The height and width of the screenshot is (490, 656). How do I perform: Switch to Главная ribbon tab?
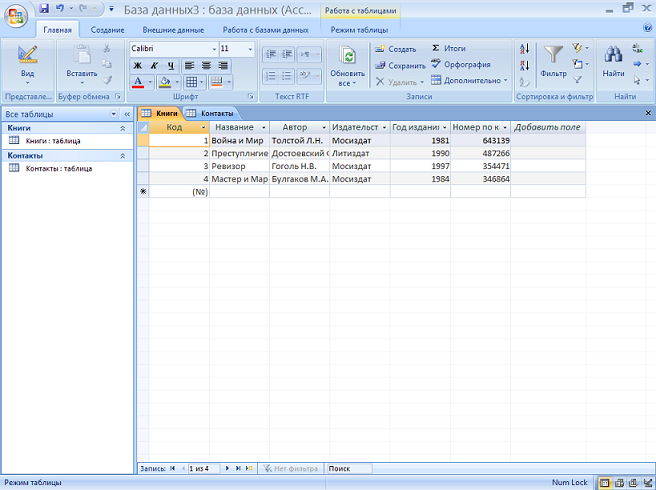click(57, 30)
